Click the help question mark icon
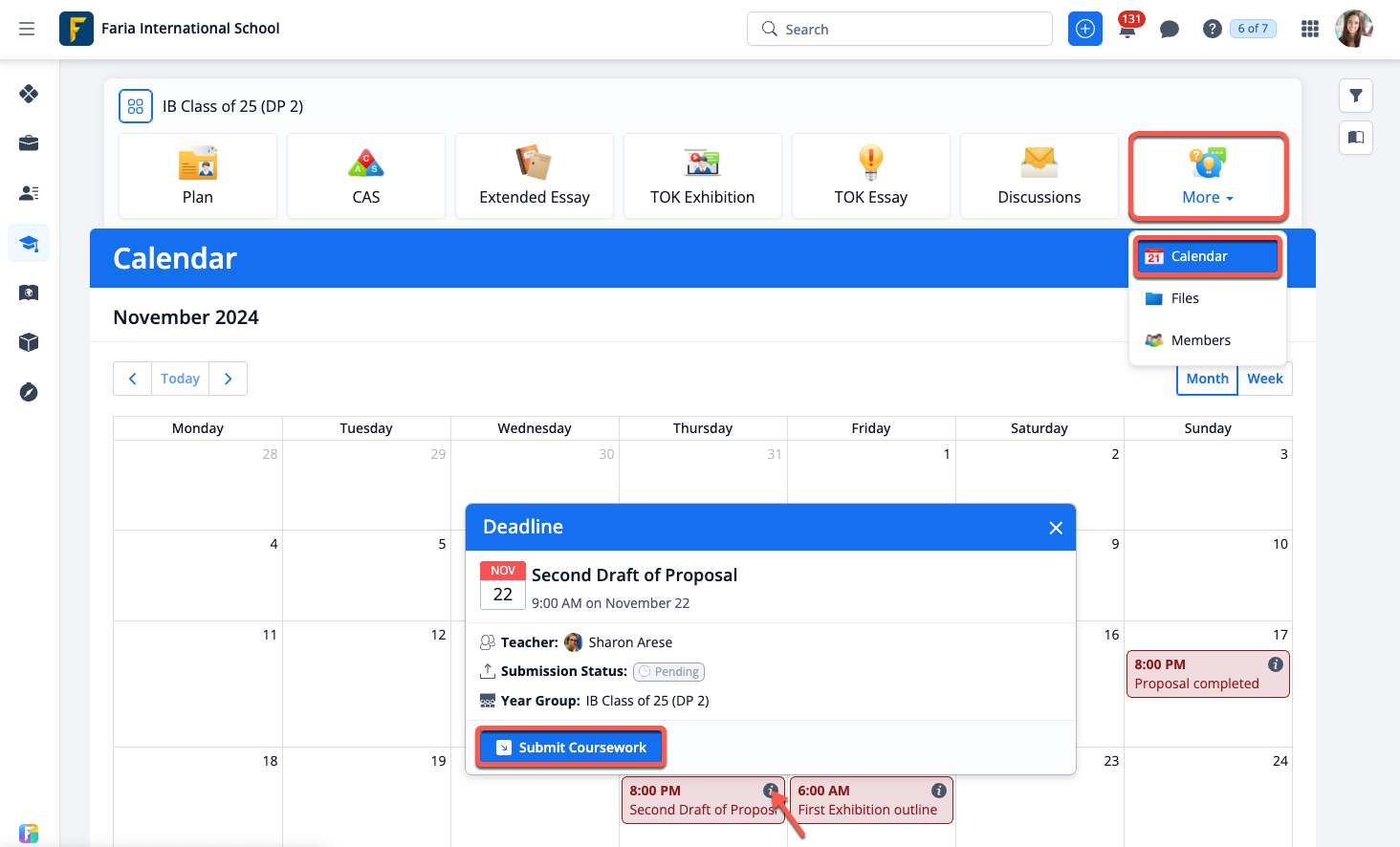1400x847 pixels. (1212, 30)
